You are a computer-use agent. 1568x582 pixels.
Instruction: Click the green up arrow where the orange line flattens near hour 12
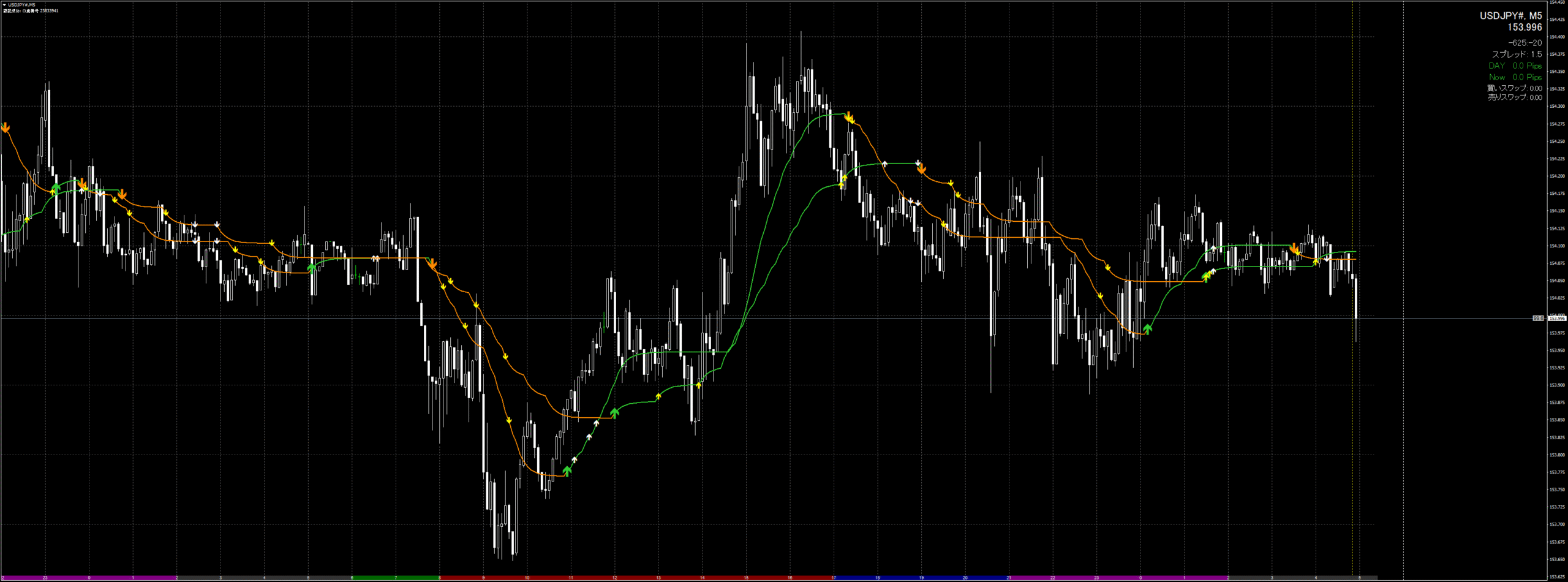[x=614, y=413]
